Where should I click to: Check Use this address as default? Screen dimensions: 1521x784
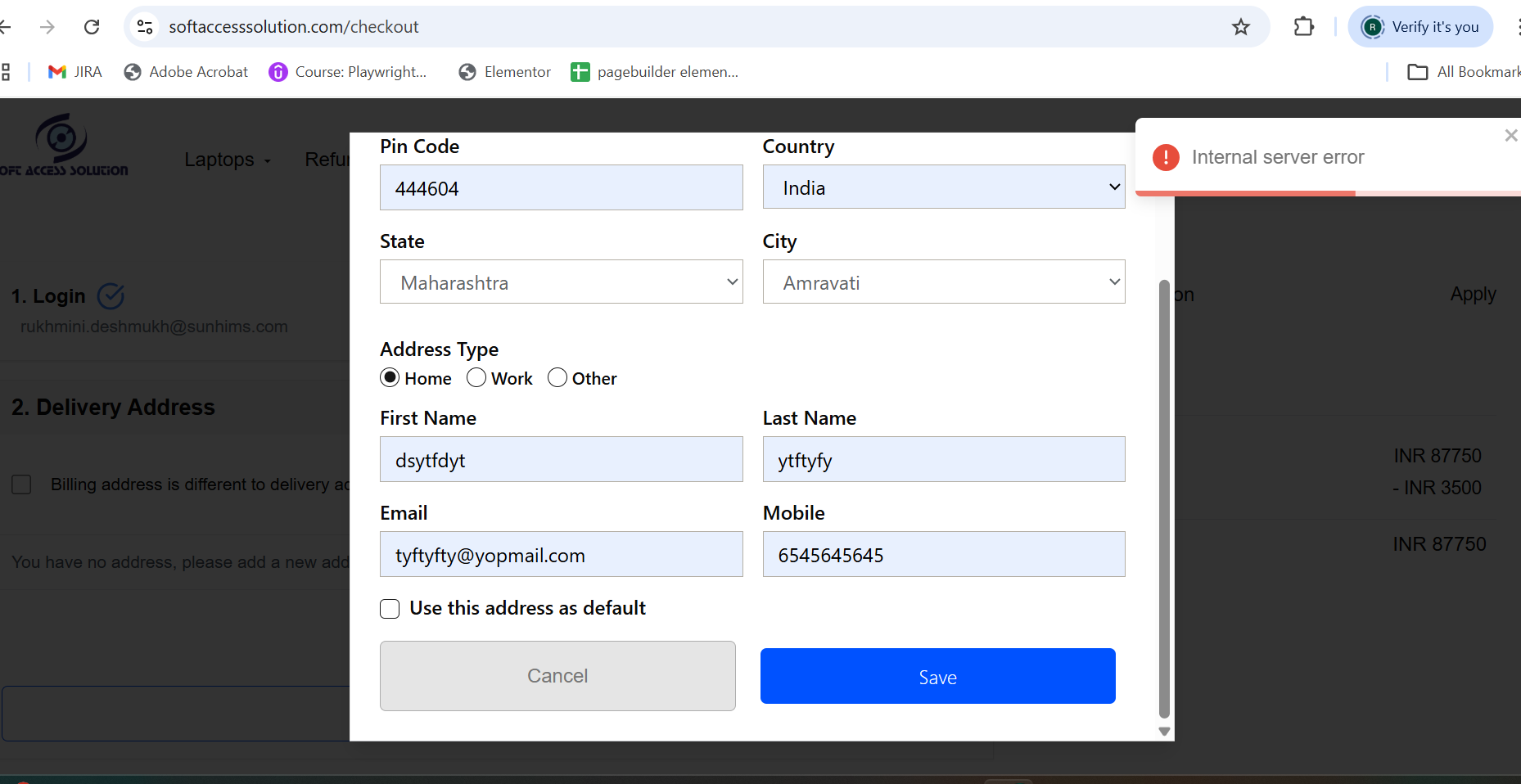390,609
